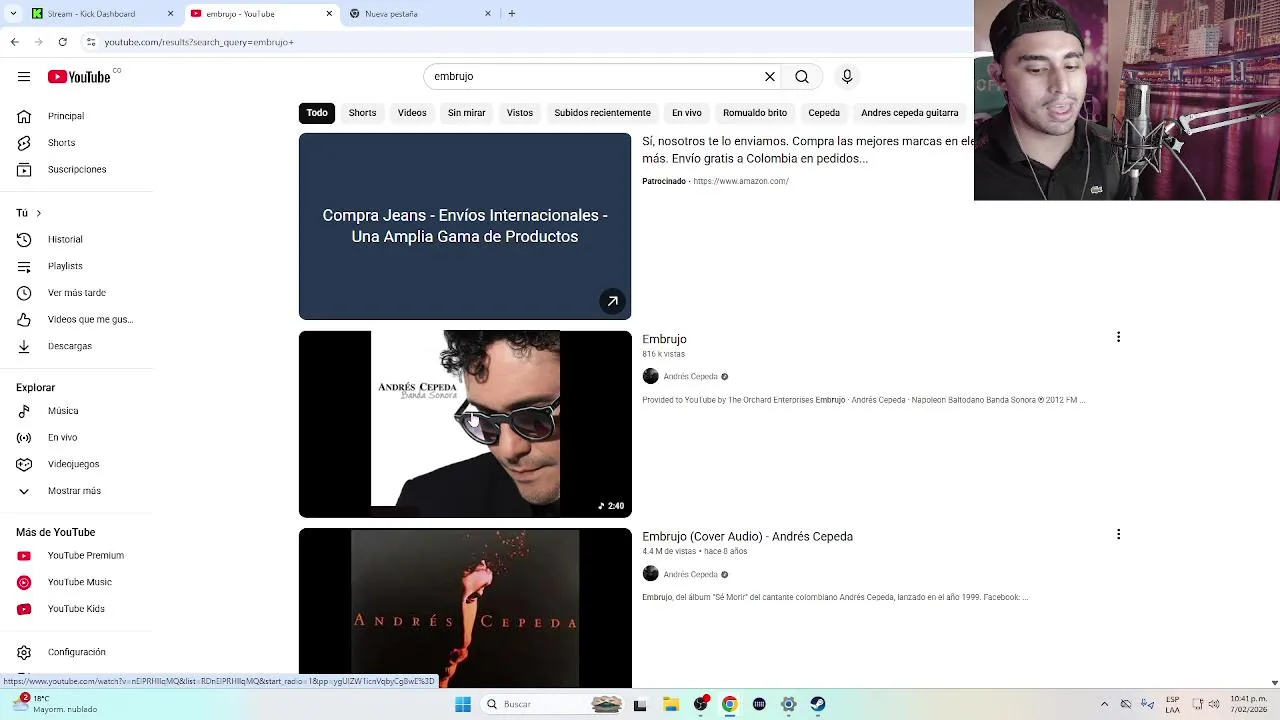Select the Romualdo brito filter chip
The height and width of the screenshot is (720, 1280).
[x=755, y=113]
